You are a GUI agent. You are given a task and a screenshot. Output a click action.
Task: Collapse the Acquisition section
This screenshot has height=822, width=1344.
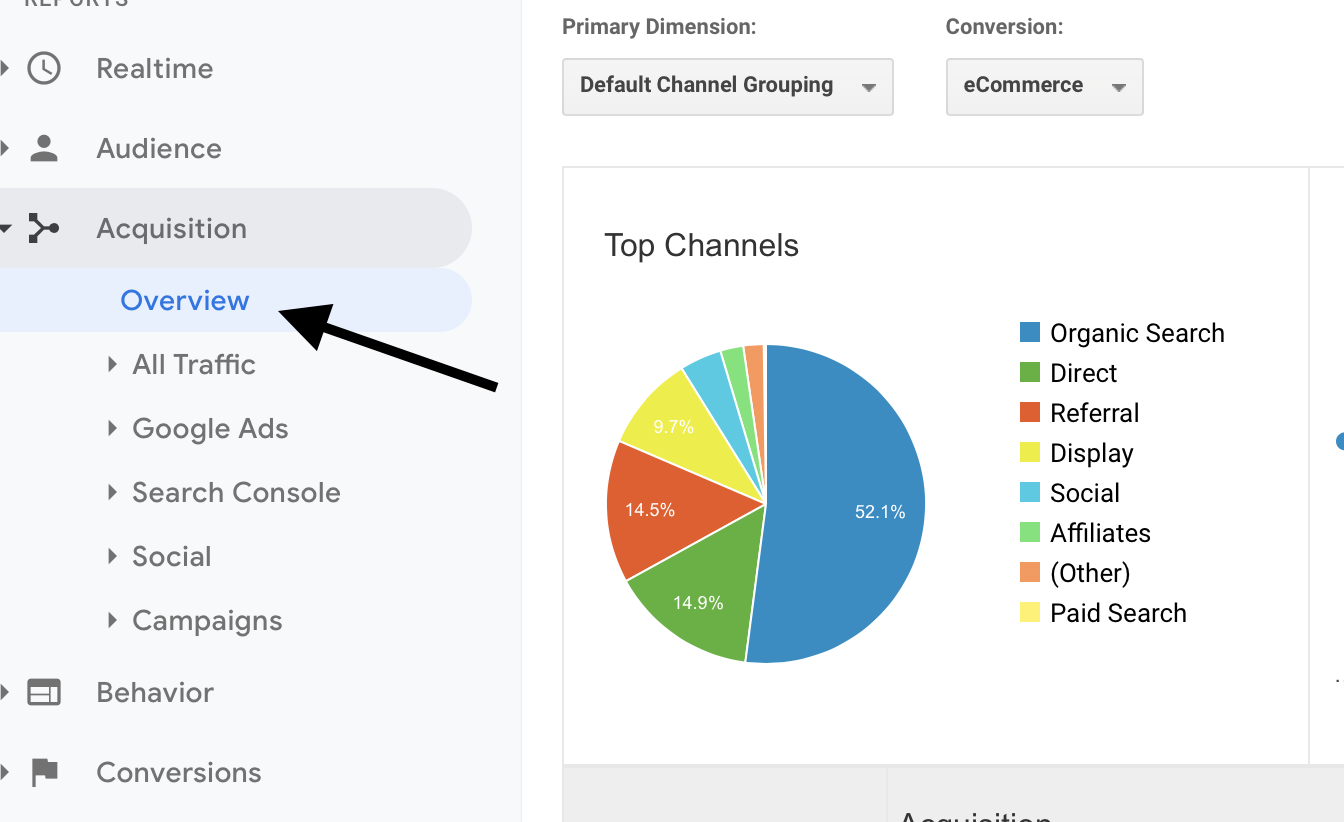[171, 228]
